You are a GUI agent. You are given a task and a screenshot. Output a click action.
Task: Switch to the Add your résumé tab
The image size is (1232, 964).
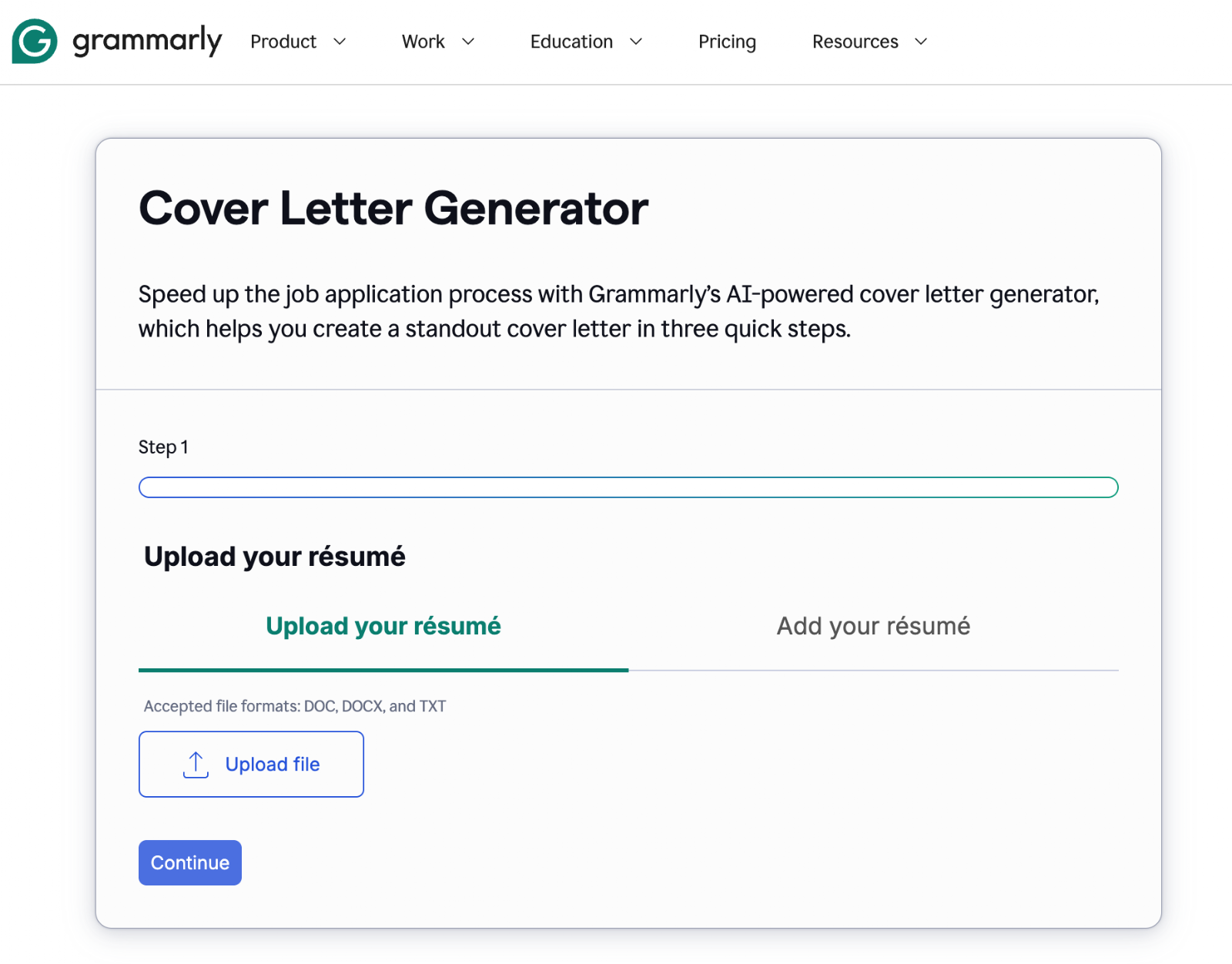pos(873,626)
